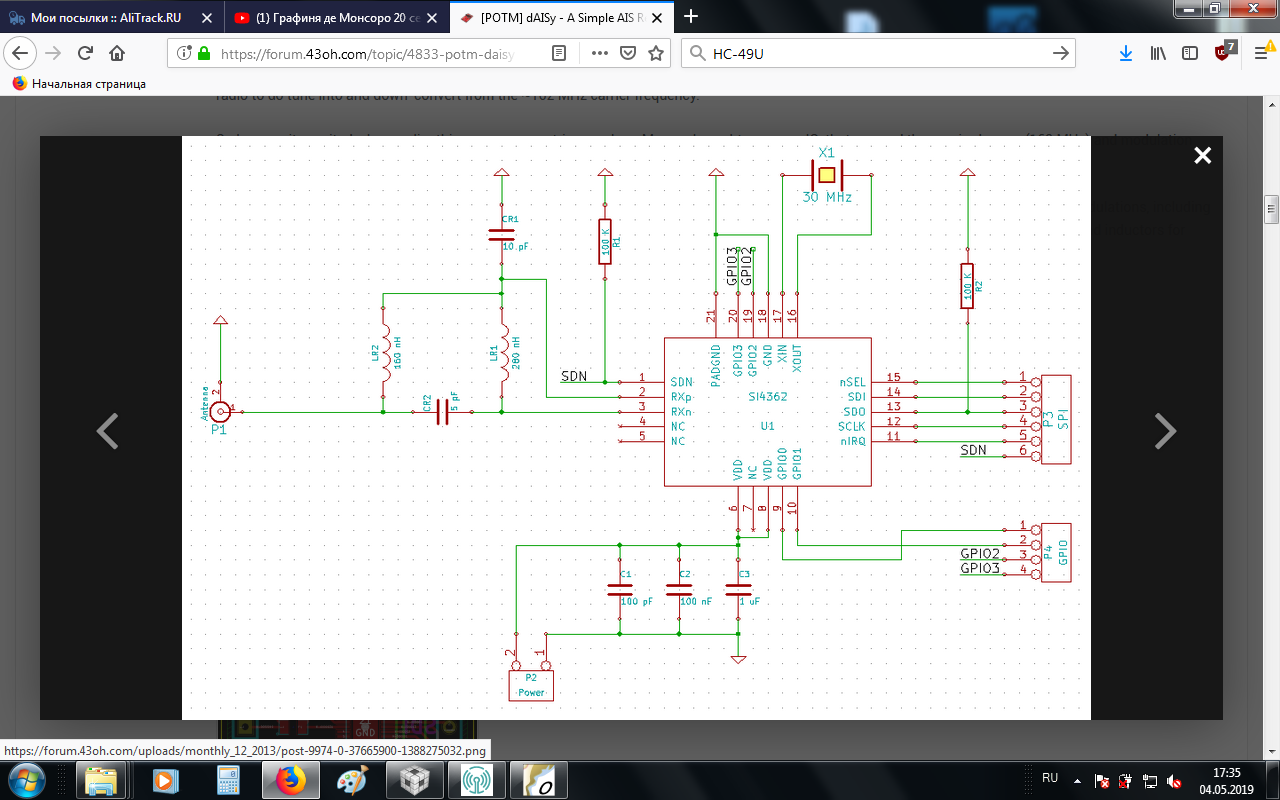Open a new browser tab
This screenshot has height=800, width=1280.
click(x=690, y=17)
